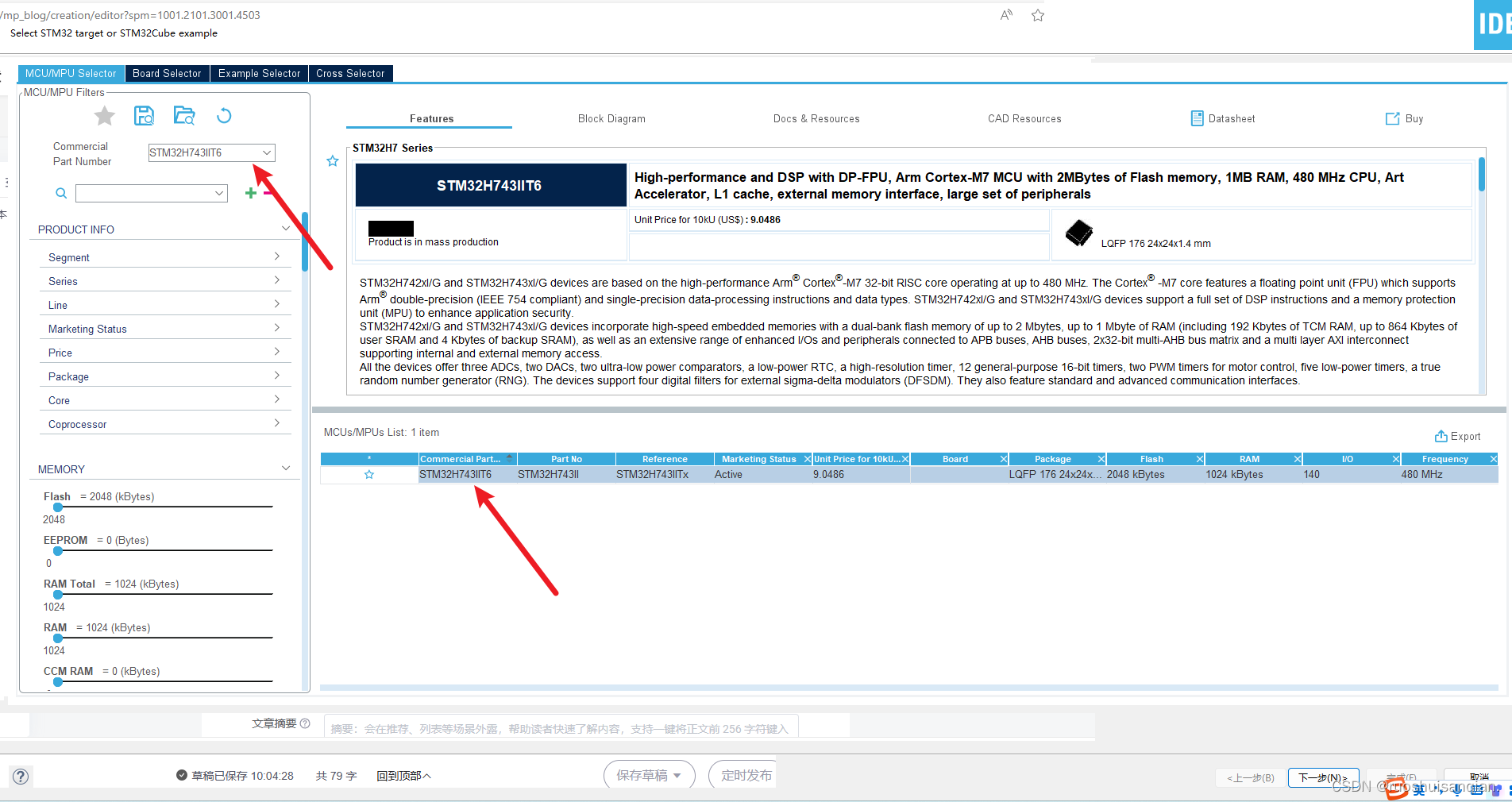This screenshot has height=802, width=1512.
Task: Adjust the RAM Total slider
Action: point(58,594)
